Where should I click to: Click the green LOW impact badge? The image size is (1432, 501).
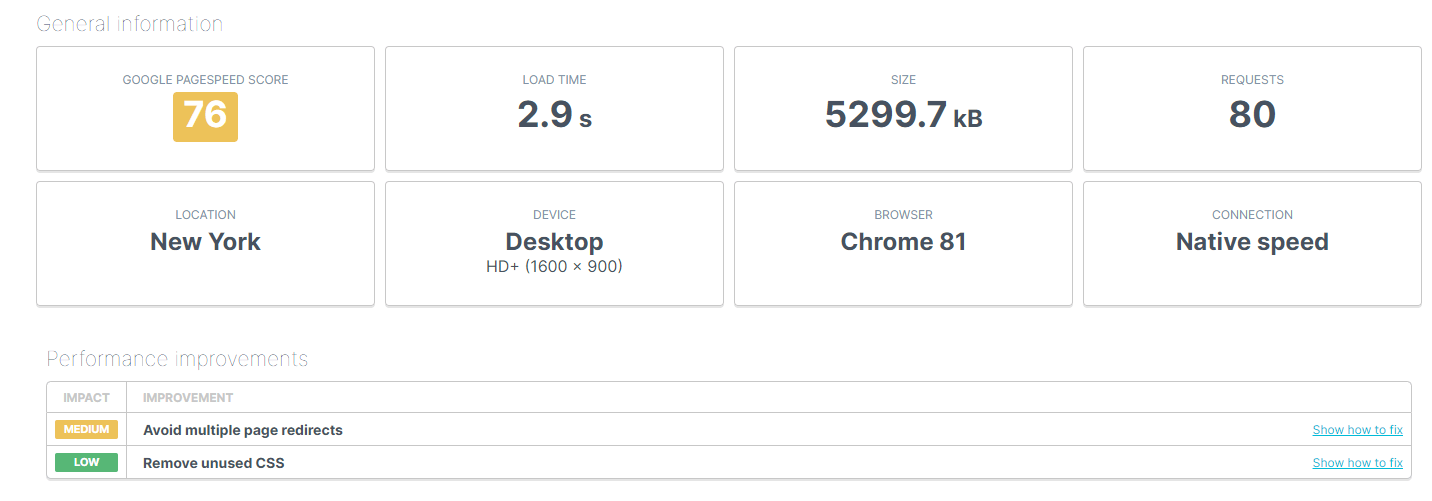[x=86, y=462]
